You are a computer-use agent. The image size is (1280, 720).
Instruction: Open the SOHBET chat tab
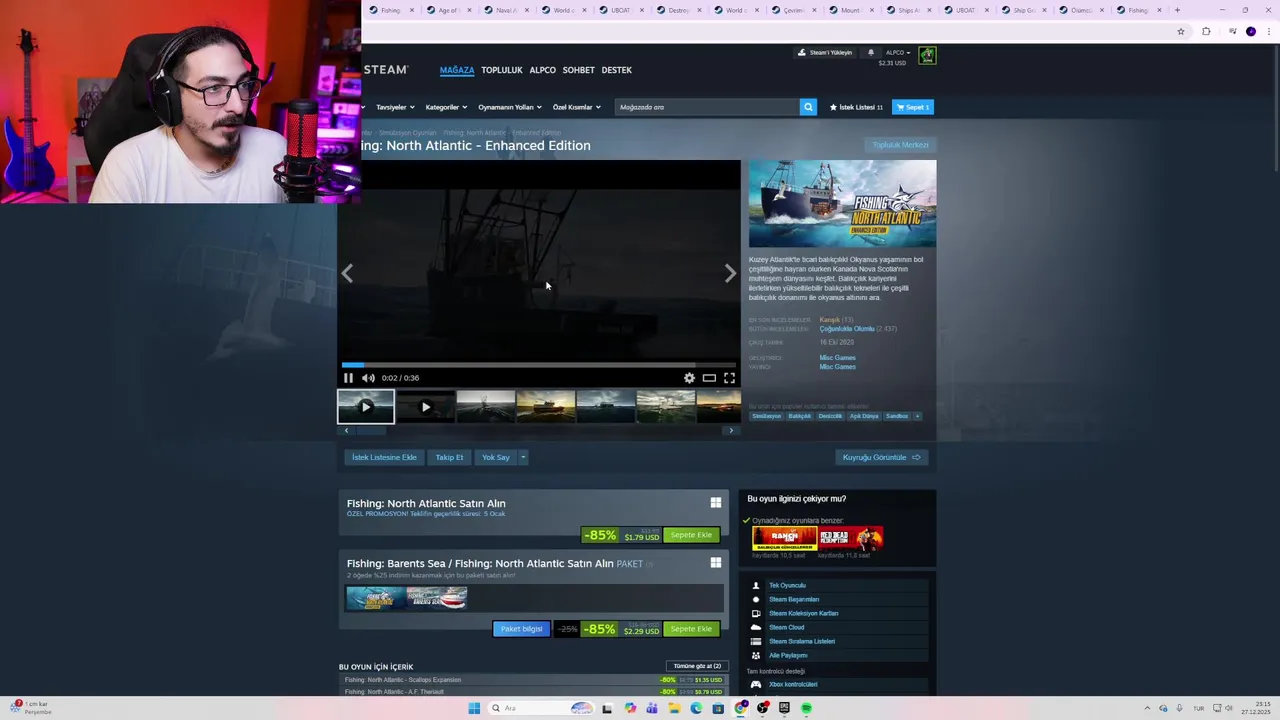(x=579, y=70)
